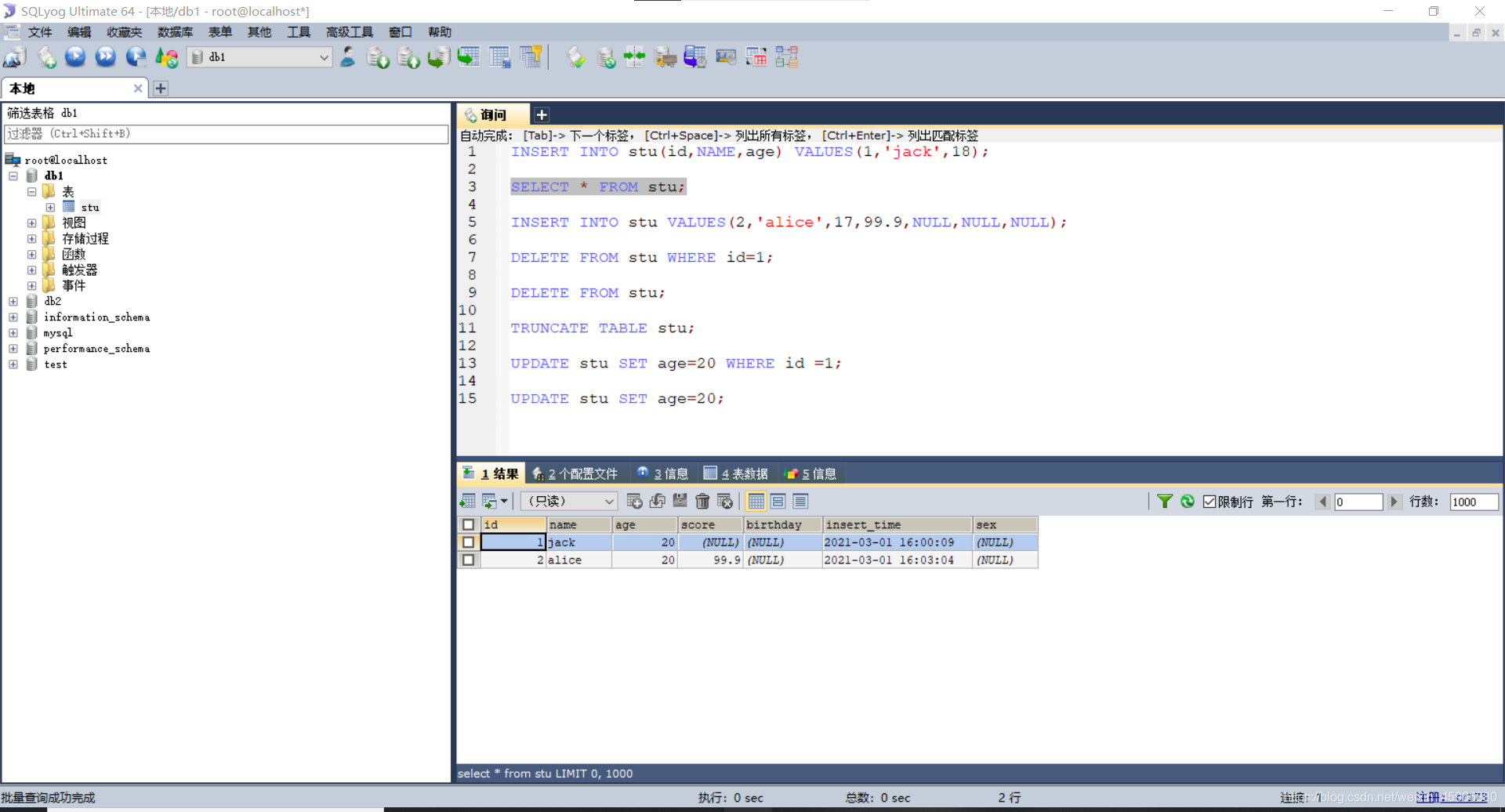Add a new connection tab with plus
Image resolution: width=1505 pixels, height=812 pixels.
(x=161, y=89)
